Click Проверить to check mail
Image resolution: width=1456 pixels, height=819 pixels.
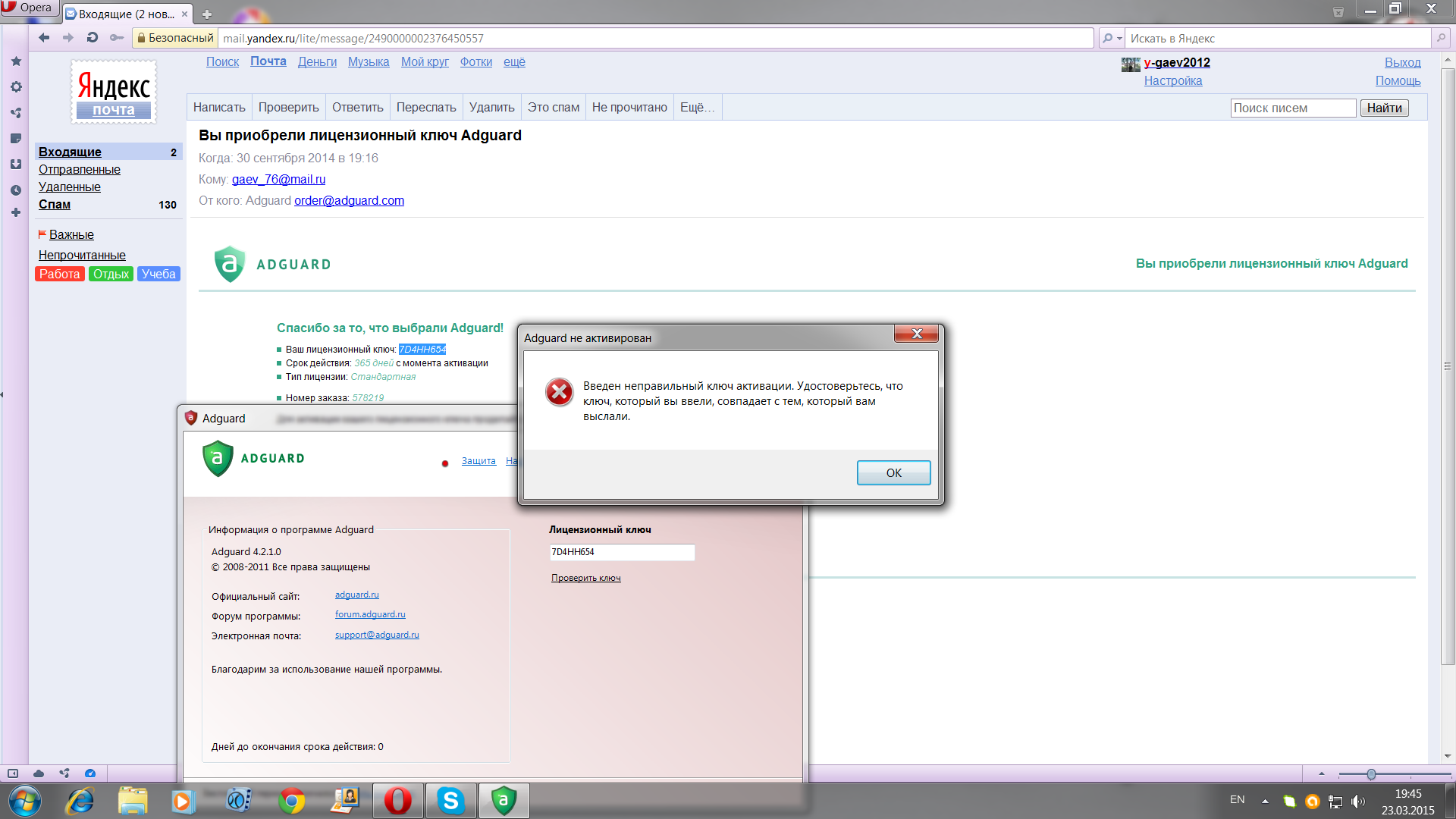288,108
